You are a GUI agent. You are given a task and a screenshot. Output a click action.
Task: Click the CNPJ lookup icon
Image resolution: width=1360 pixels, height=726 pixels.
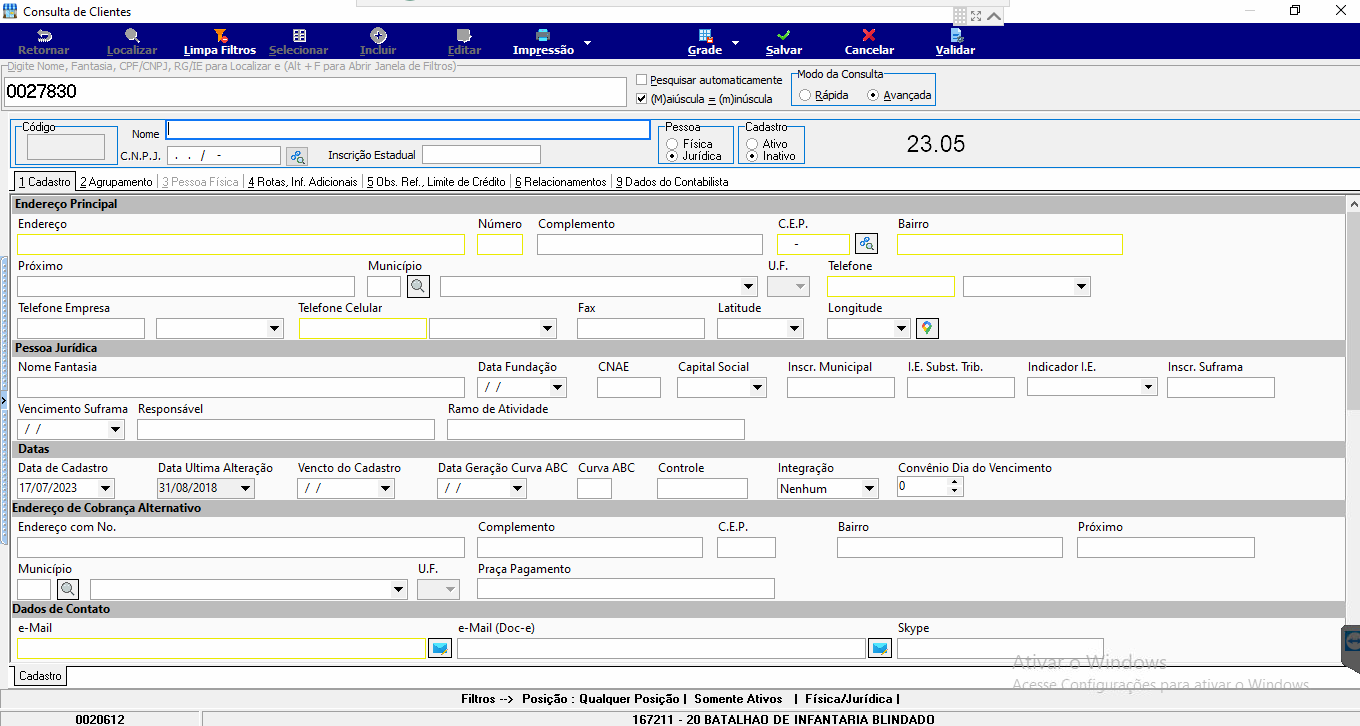tap(297, 156)
